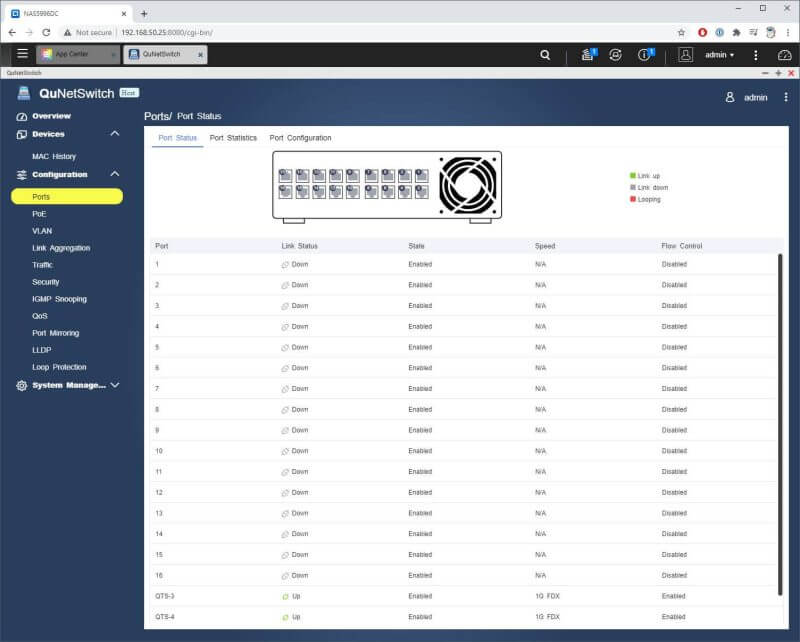Click the fan graphic on switch diagram
The height and width of the screenshot is (642, 800).
(468, 185)
